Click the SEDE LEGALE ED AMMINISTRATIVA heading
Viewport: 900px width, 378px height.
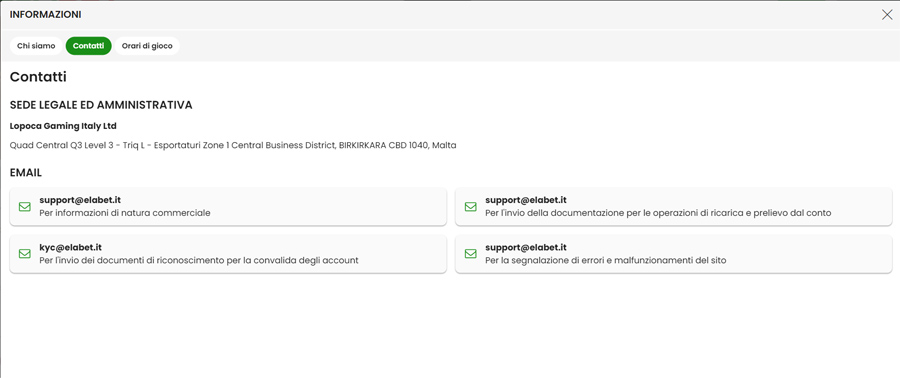(101, 105)
